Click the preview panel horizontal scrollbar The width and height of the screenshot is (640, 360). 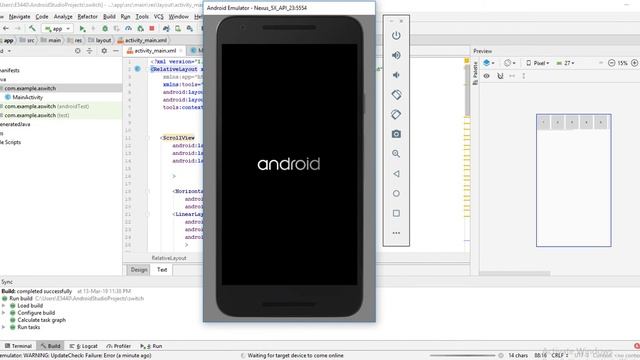click(515, 273)
